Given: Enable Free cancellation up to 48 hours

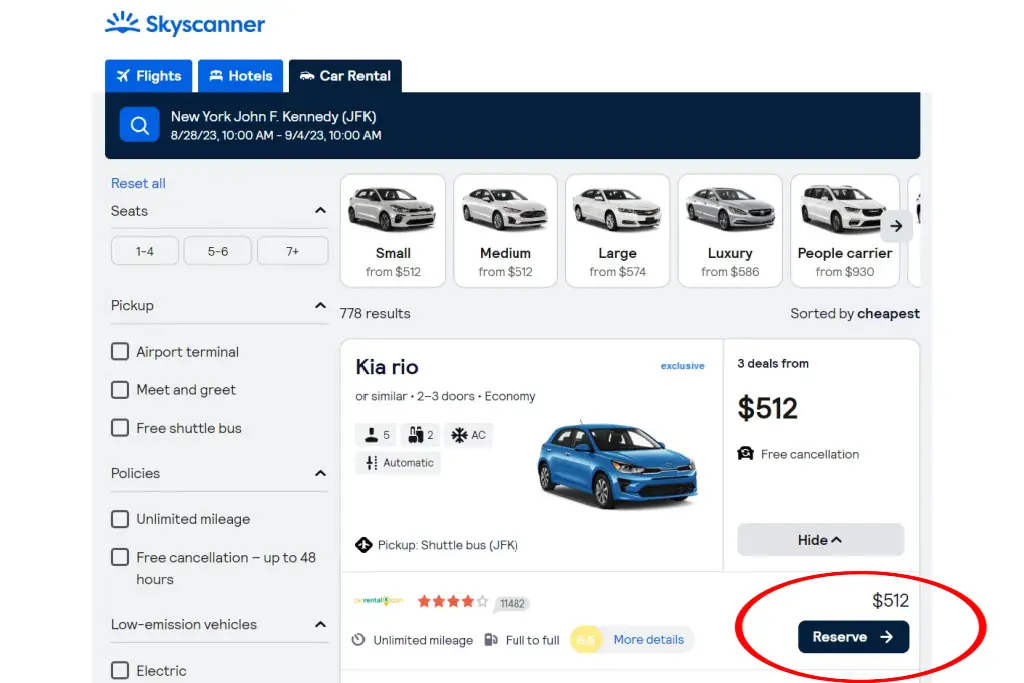Looking at the screenshot, I should [x=120, y=557].
